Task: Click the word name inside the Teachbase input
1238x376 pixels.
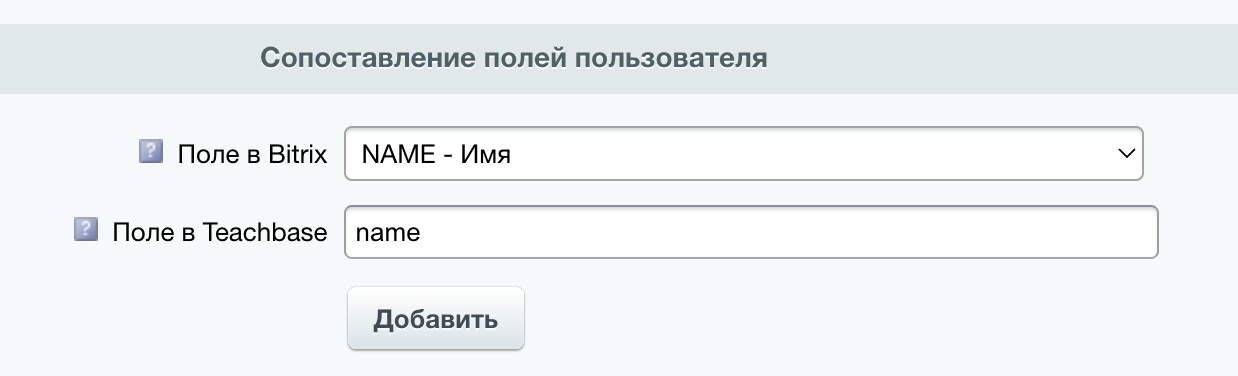Action: coord(388,232)
